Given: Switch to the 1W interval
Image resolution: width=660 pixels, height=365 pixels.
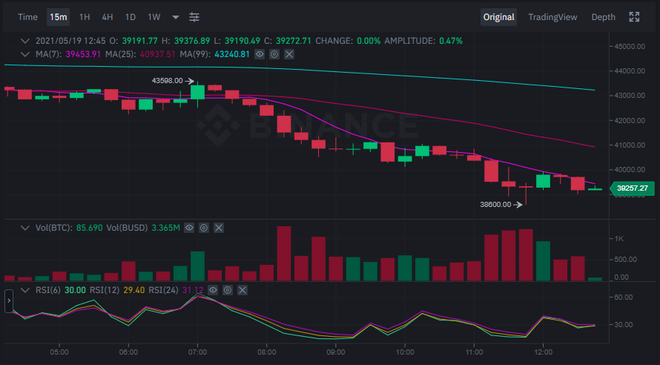Looking at the screenshot, I should (x=154, y=17).
